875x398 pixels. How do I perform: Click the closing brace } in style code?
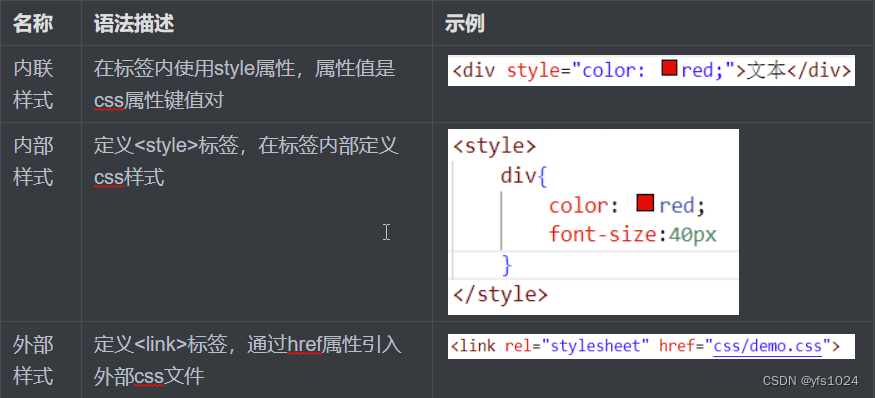coord(507,264)
